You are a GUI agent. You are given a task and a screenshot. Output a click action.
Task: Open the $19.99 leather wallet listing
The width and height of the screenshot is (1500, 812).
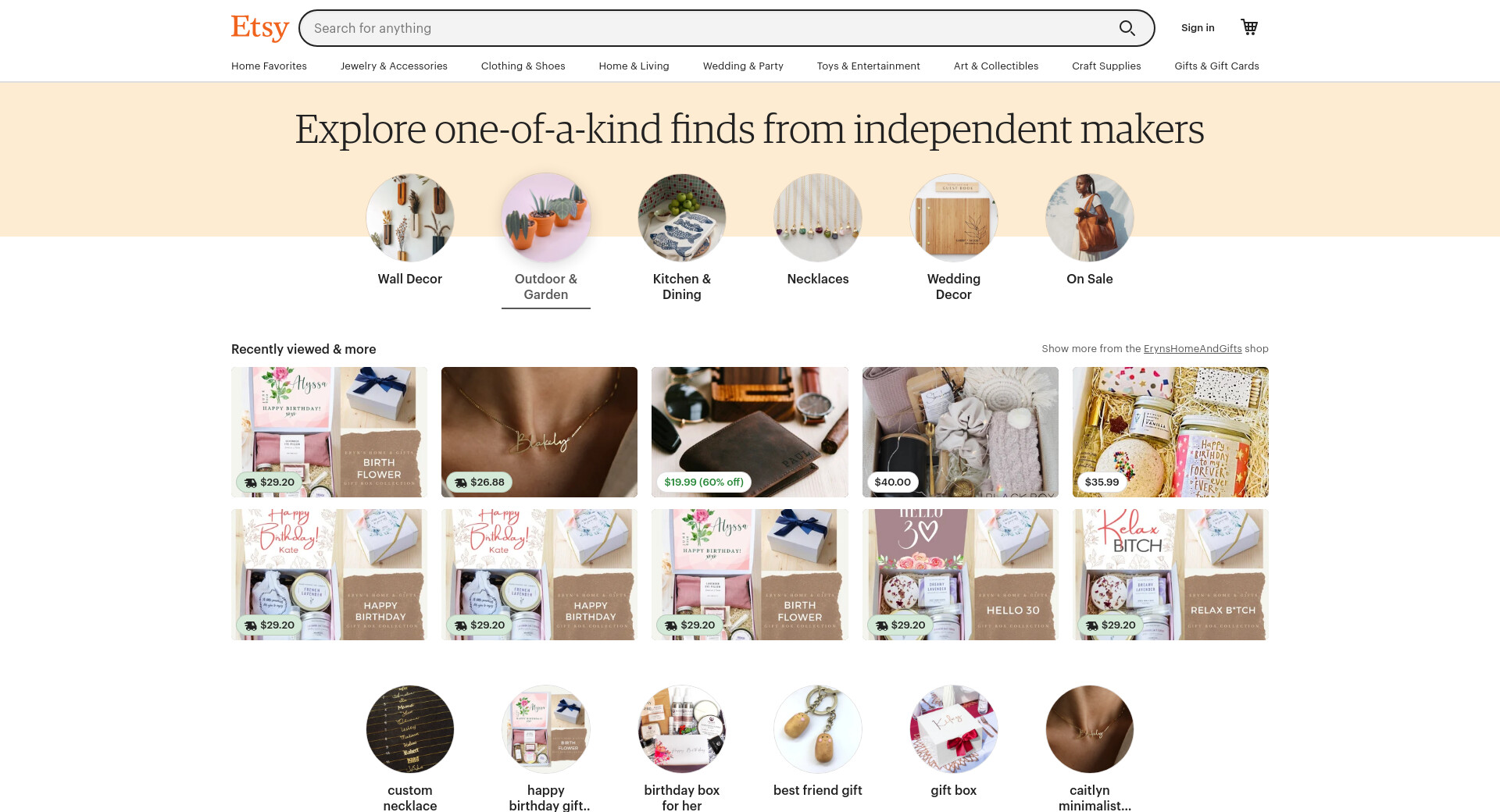750,432
